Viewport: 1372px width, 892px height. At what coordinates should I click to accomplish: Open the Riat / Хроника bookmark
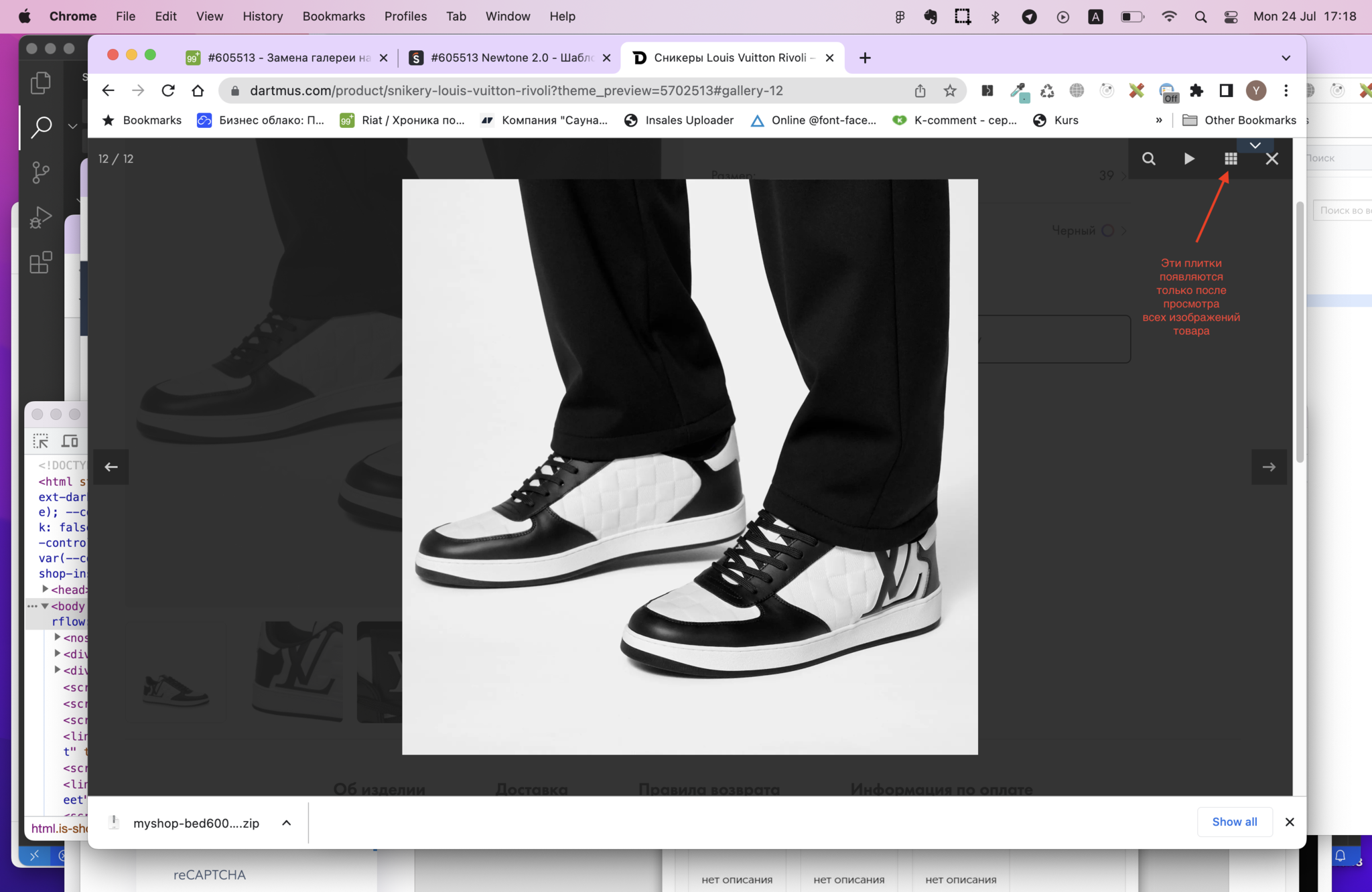click(402, 120)
